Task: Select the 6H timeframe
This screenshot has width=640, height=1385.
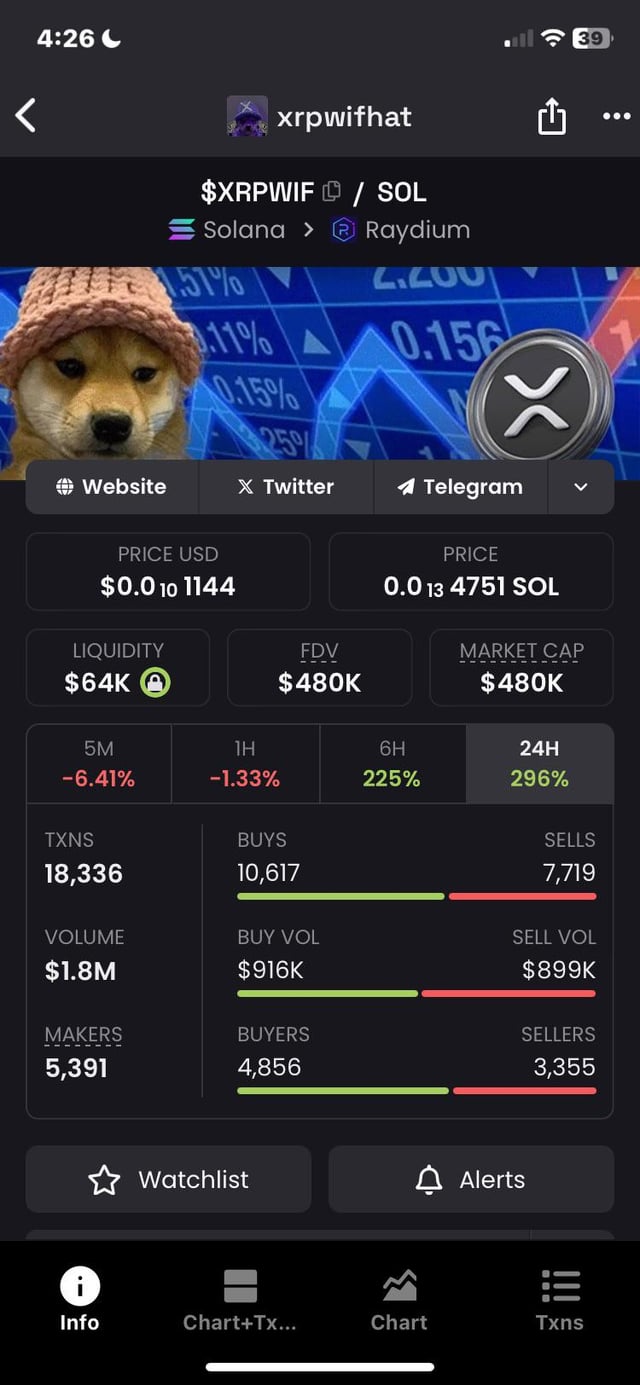Action: (392, 764)
